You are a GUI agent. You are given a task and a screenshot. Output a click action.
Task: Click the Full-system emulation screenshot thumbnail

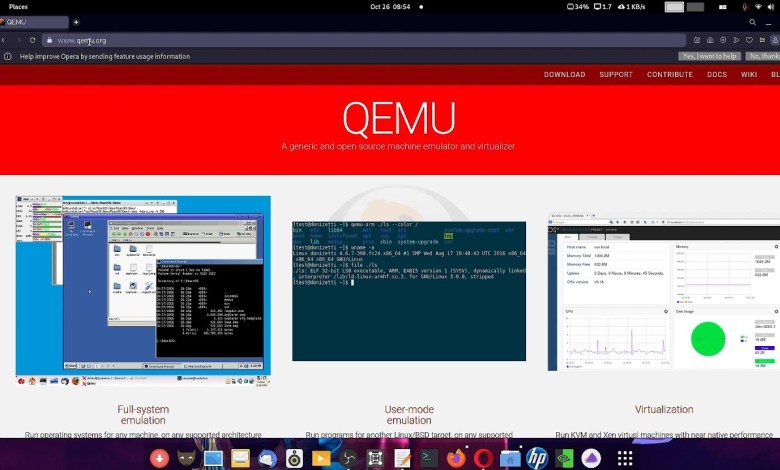[143, 291]
